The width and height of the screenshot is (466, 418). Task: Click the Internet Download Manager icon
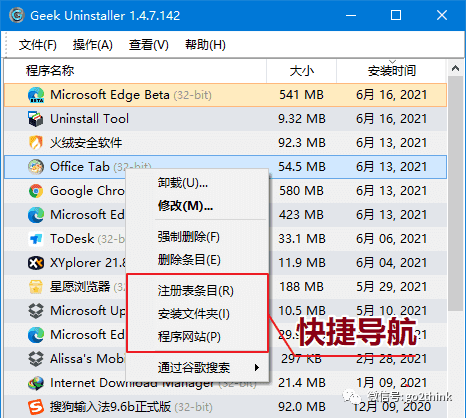[36, 383]
